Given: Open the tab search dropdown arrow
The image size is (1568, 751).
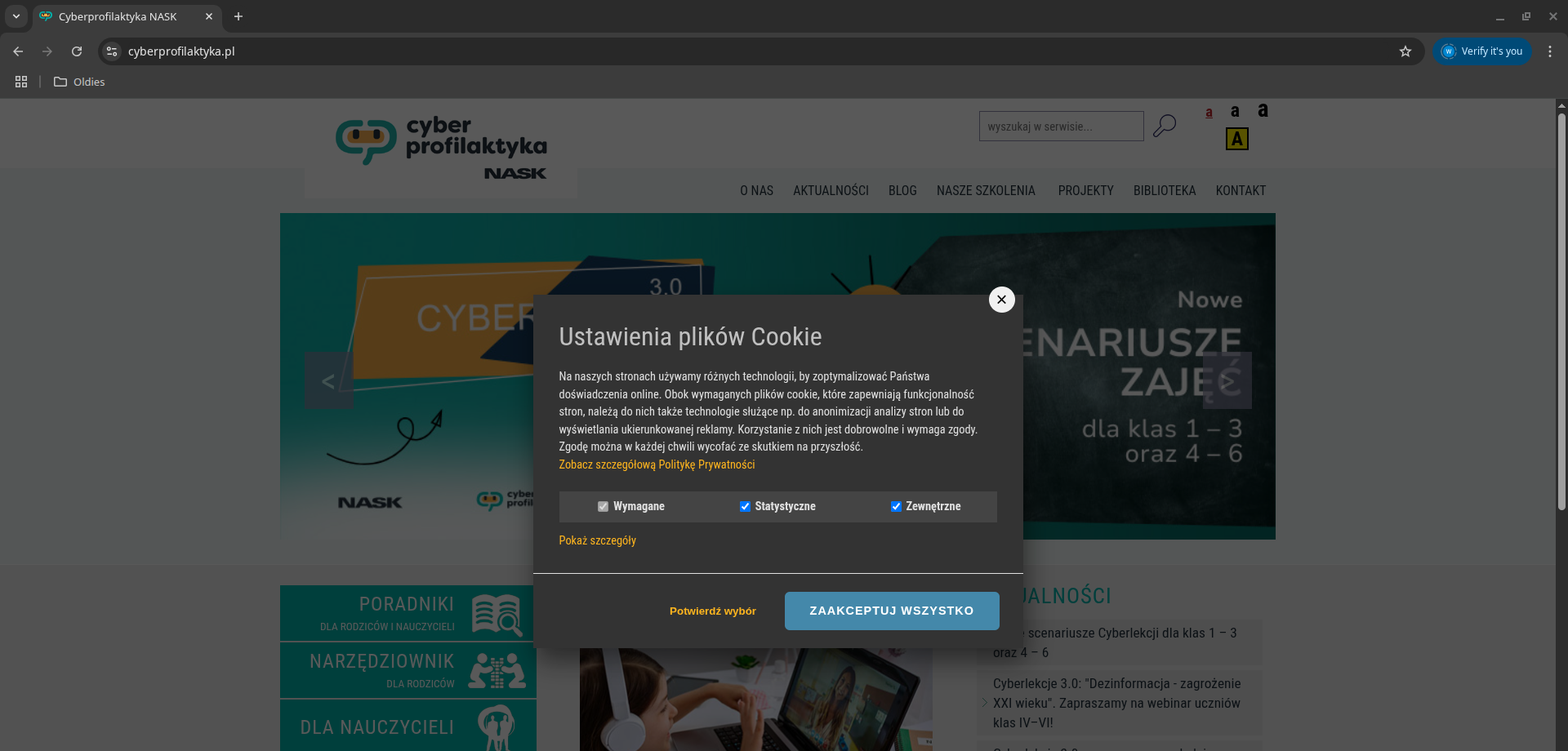Looking at the screenshot, I should tap(16, 16).
